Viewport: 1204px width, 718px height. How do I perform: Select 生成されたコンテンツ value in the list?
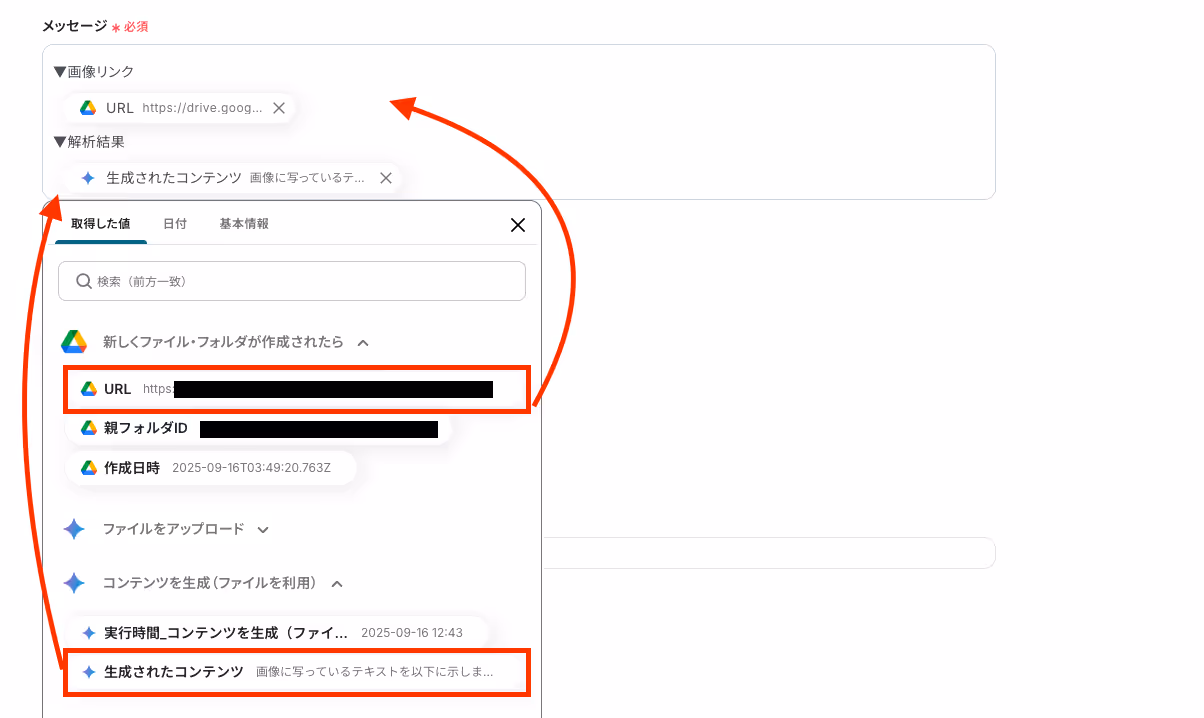coord(297,672)
